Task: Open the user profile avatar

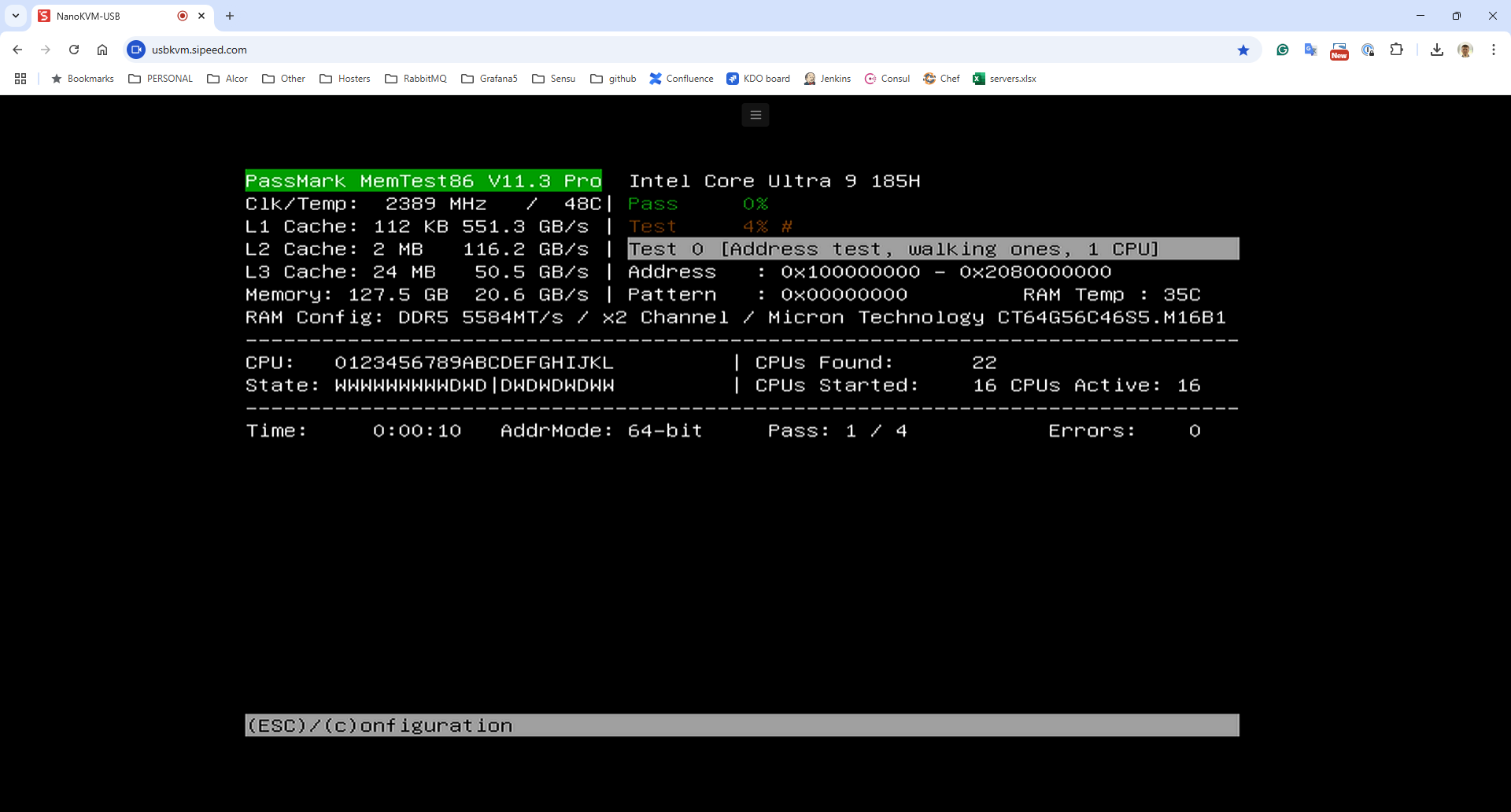Action: point(1465,50)
